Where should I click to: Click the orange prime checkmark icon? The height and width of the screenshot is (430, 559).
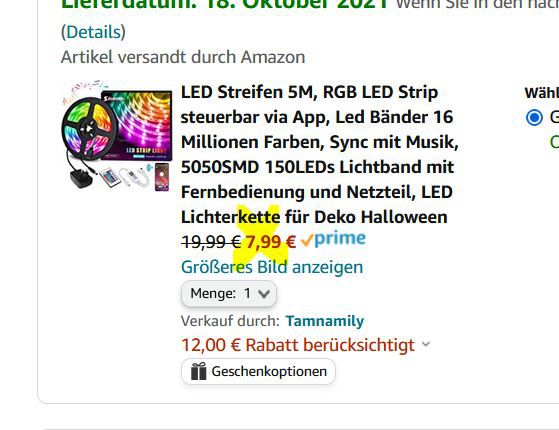click(307, 241)
